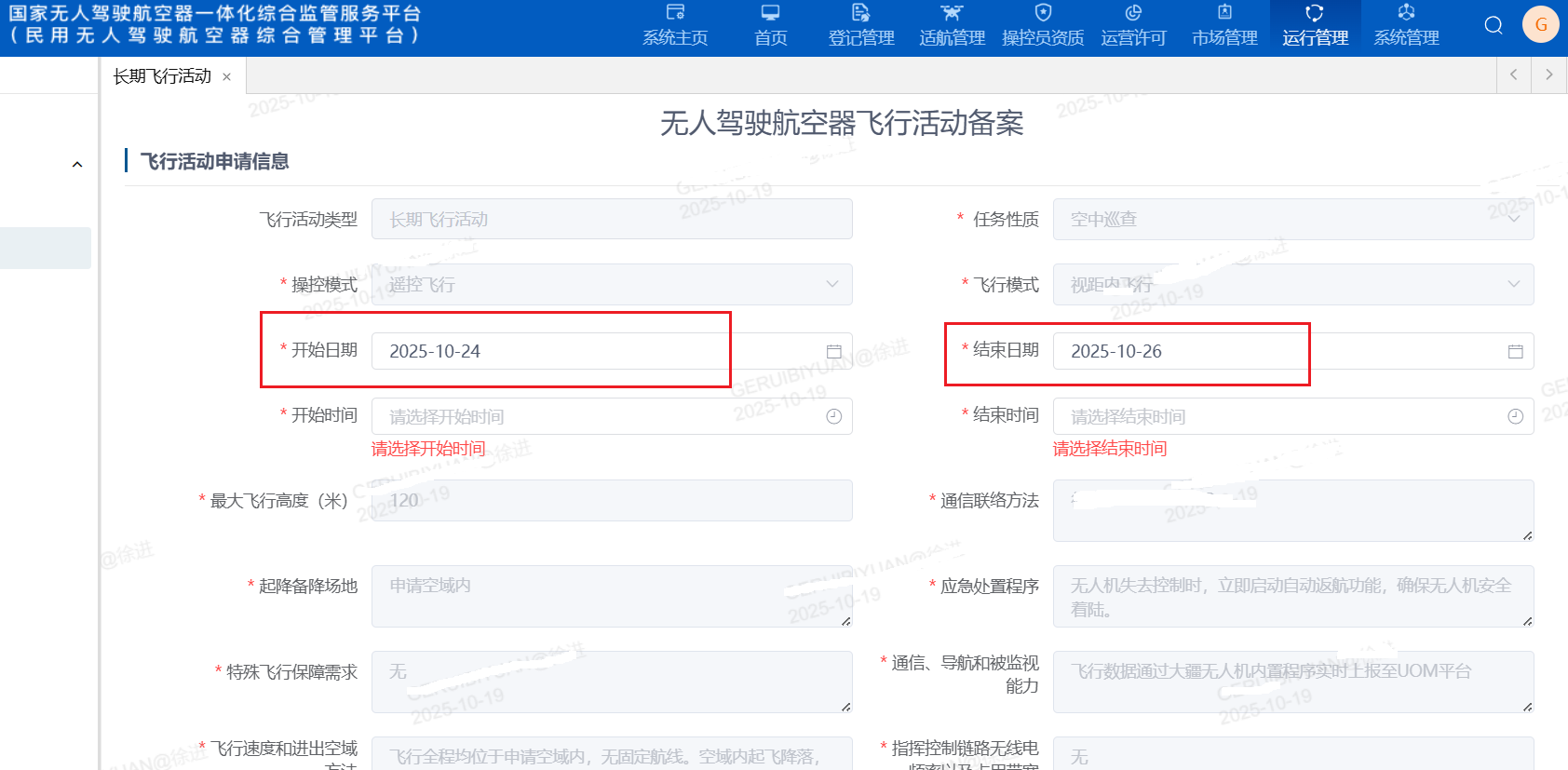Click the search magnifier icon in header
Image resolution: width=1568 pixels, height=770 pixels.
(1494, 25)
